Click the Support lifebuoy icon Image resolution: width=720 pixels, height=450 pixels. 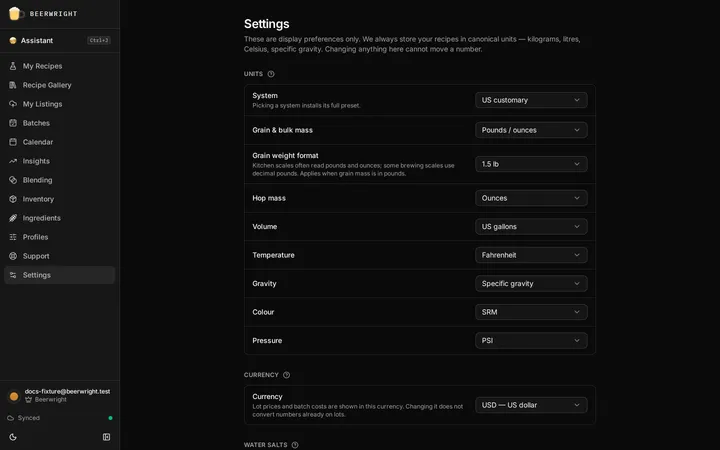pyautogui.click(x=13, y=256)
